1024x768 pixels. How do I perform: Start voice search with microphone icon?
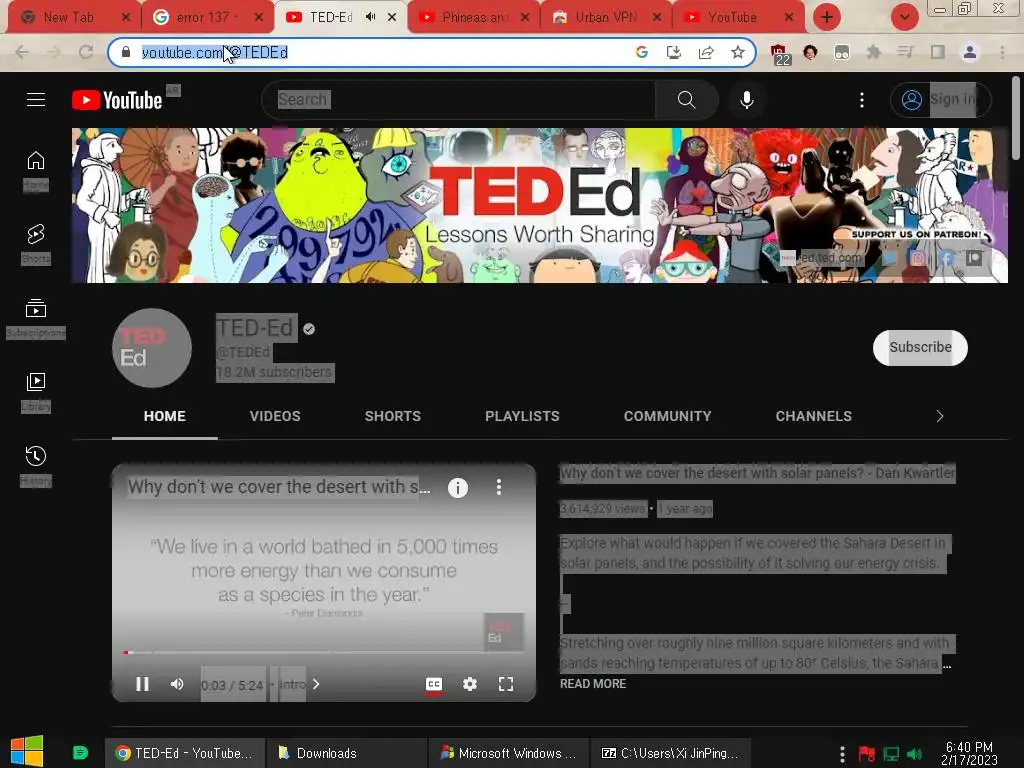(747, 99)
